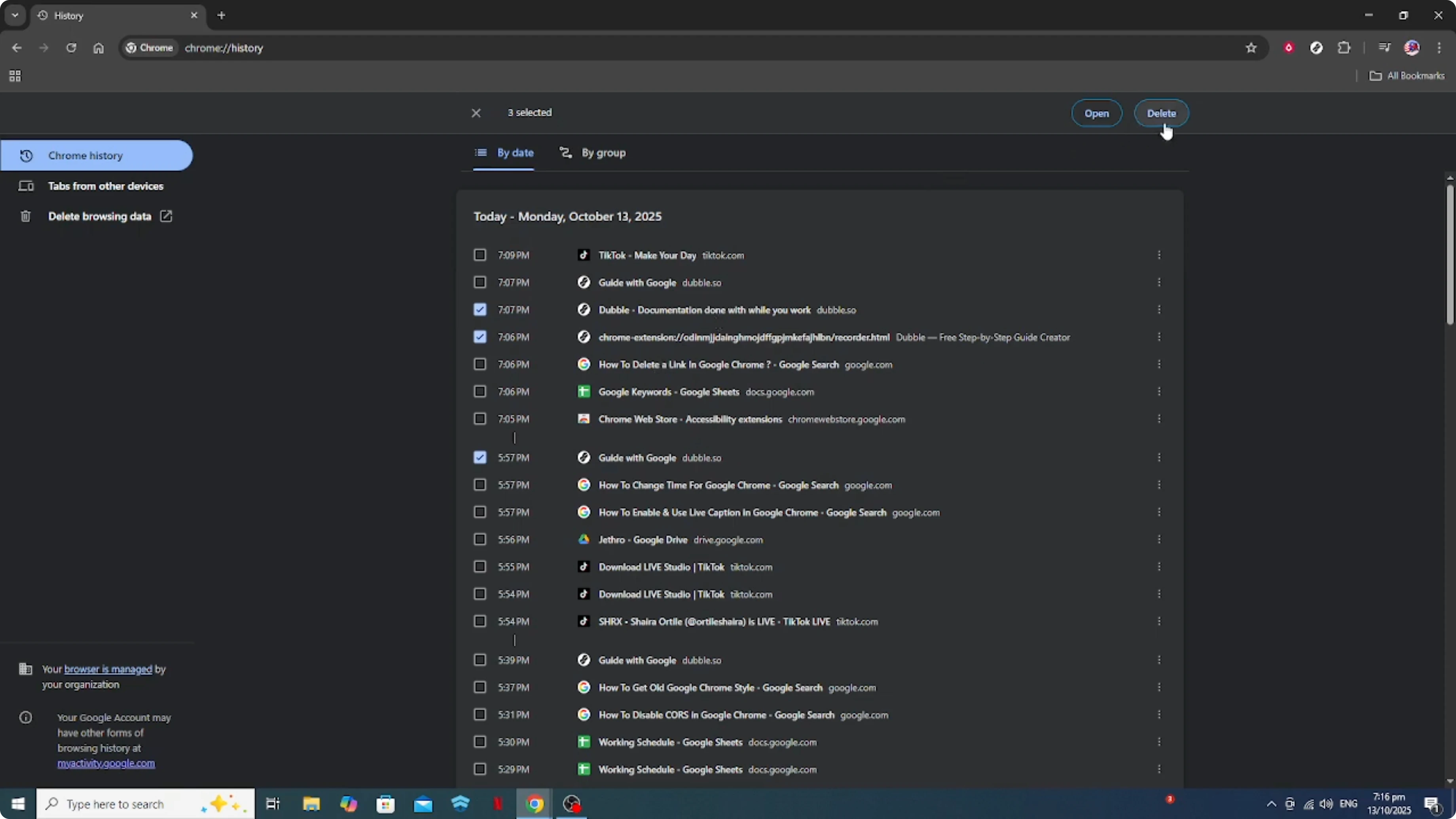Check the Google Keywords Sheets entry
1456x819 pixels.
pyautogui.click(x=480, y=391)
